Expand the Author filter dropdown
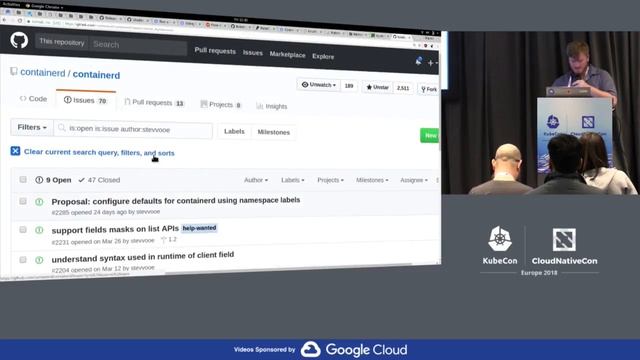 tap(256, 180)
